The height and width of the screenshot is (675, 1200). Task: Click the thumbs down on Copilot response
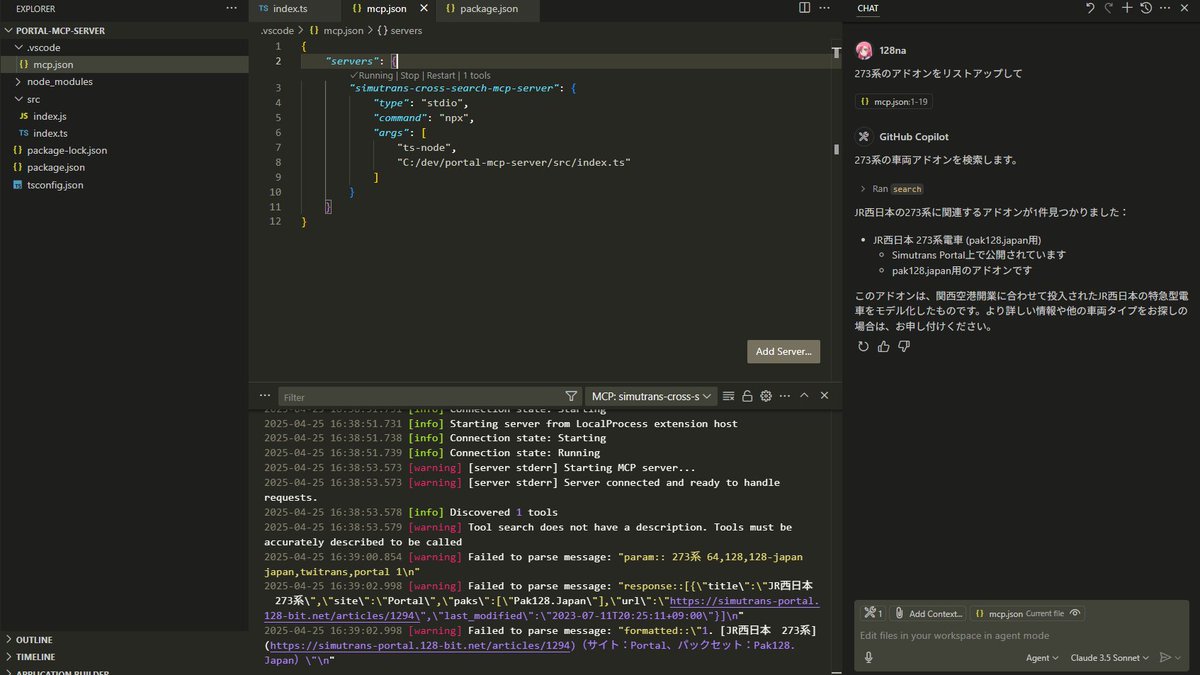coord(903,346)
